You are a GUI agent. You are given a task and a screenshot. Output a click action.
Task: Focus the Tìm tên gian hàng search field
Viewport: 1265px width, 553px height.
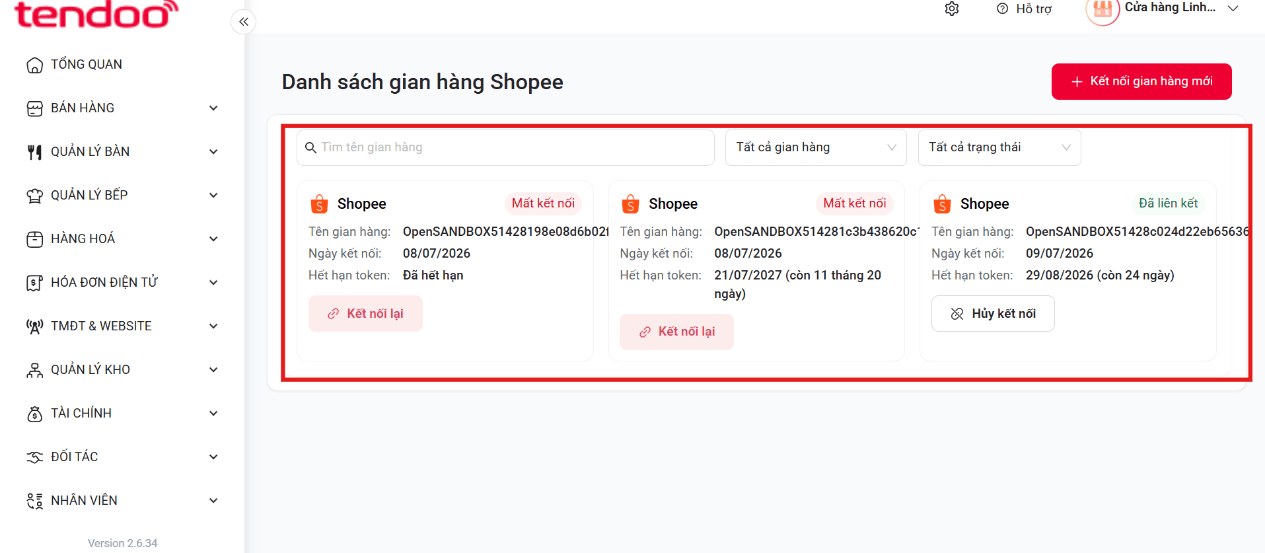[505, 147]
